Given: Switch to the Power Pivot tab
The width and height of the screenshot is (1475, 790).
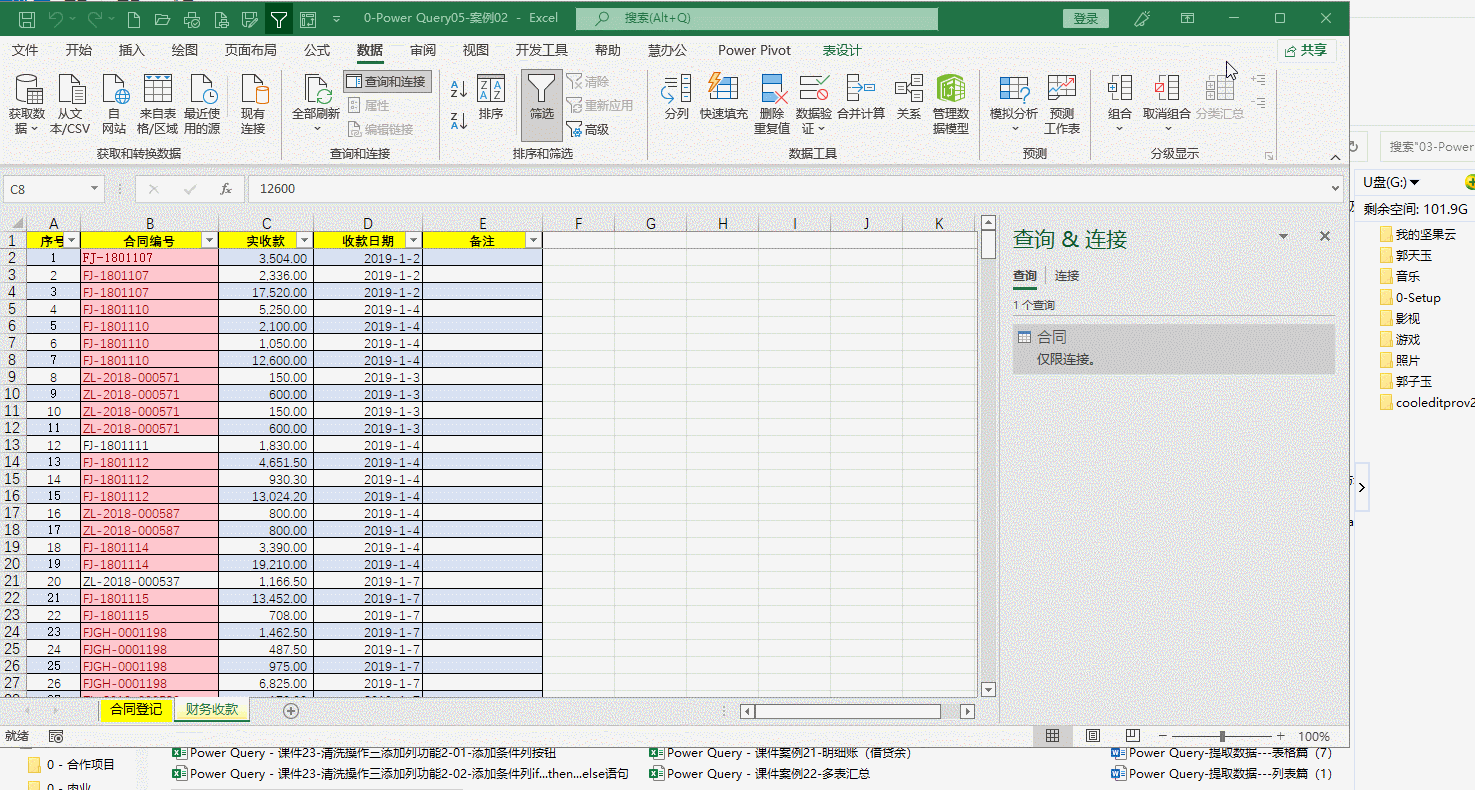Looking at the screenshot, I should click(x=755, y=50).
